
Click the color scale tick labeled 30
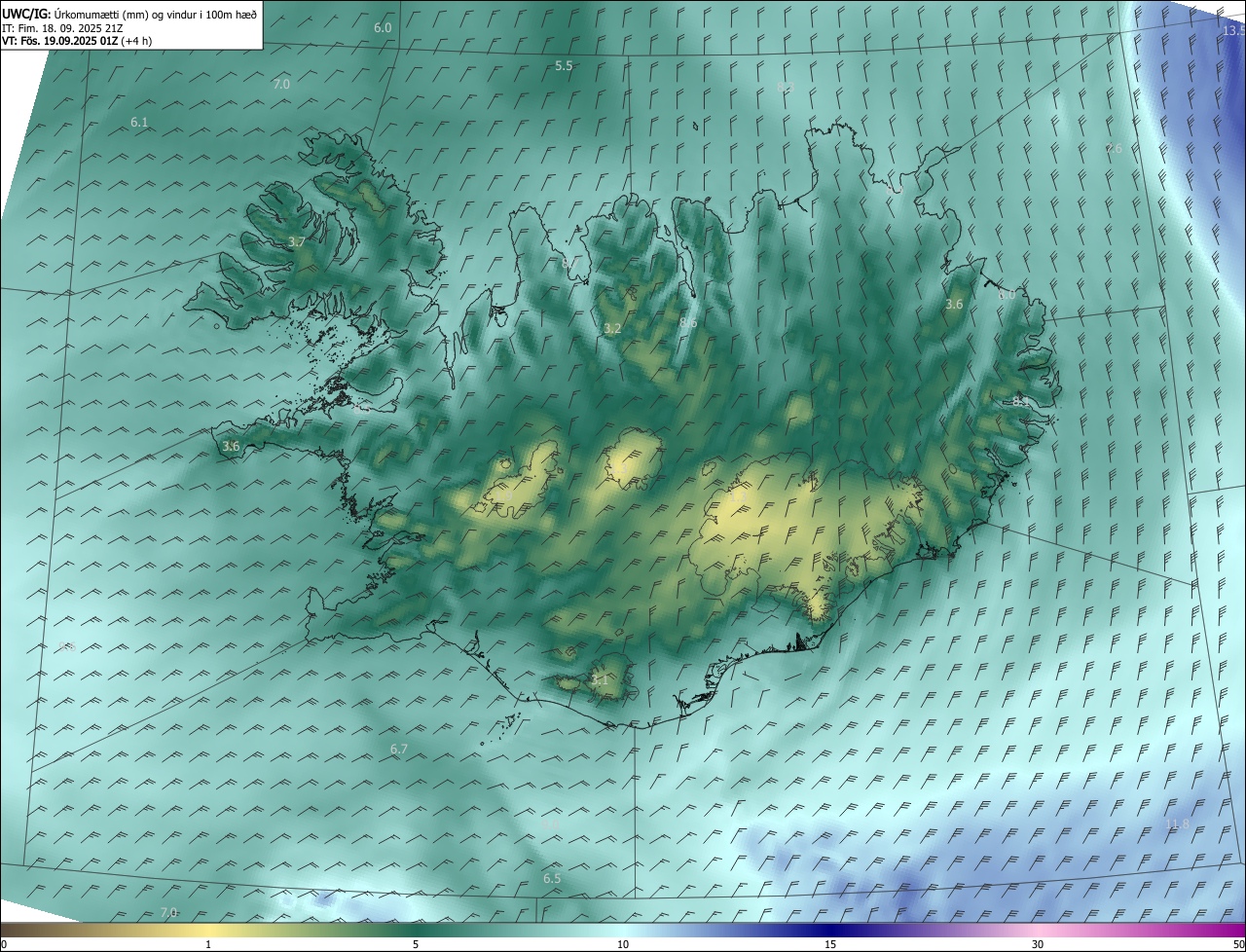(1038, 944)
